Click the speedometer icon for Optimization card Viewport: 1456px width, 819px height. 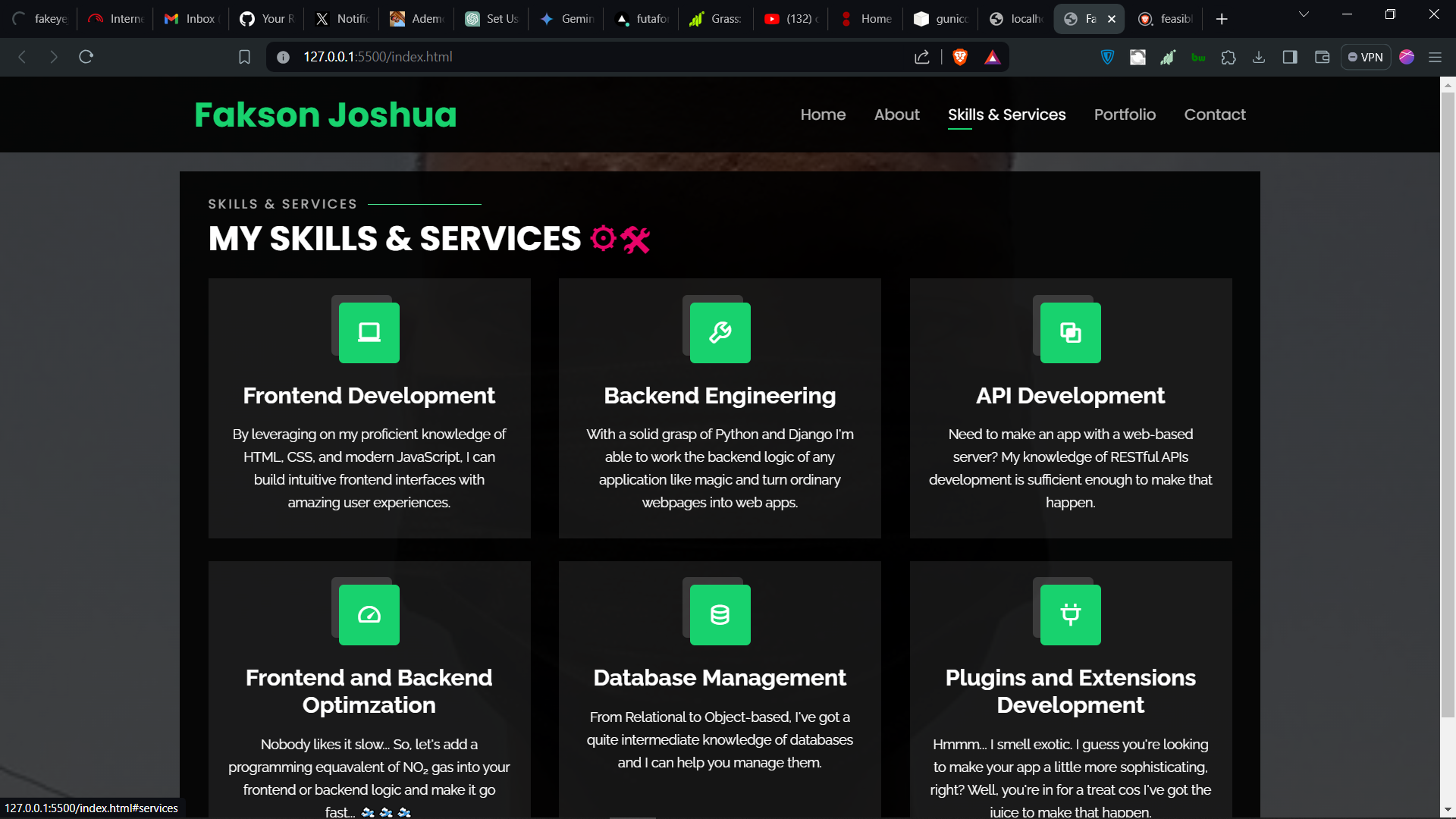pyautogui.click(x=369, y=614)
